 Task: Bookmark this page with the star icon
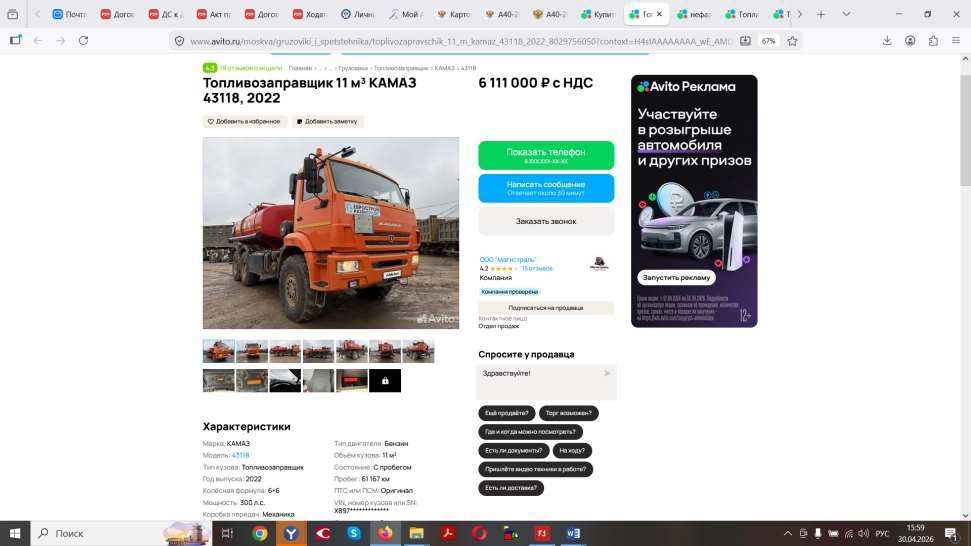pos(792,41)
